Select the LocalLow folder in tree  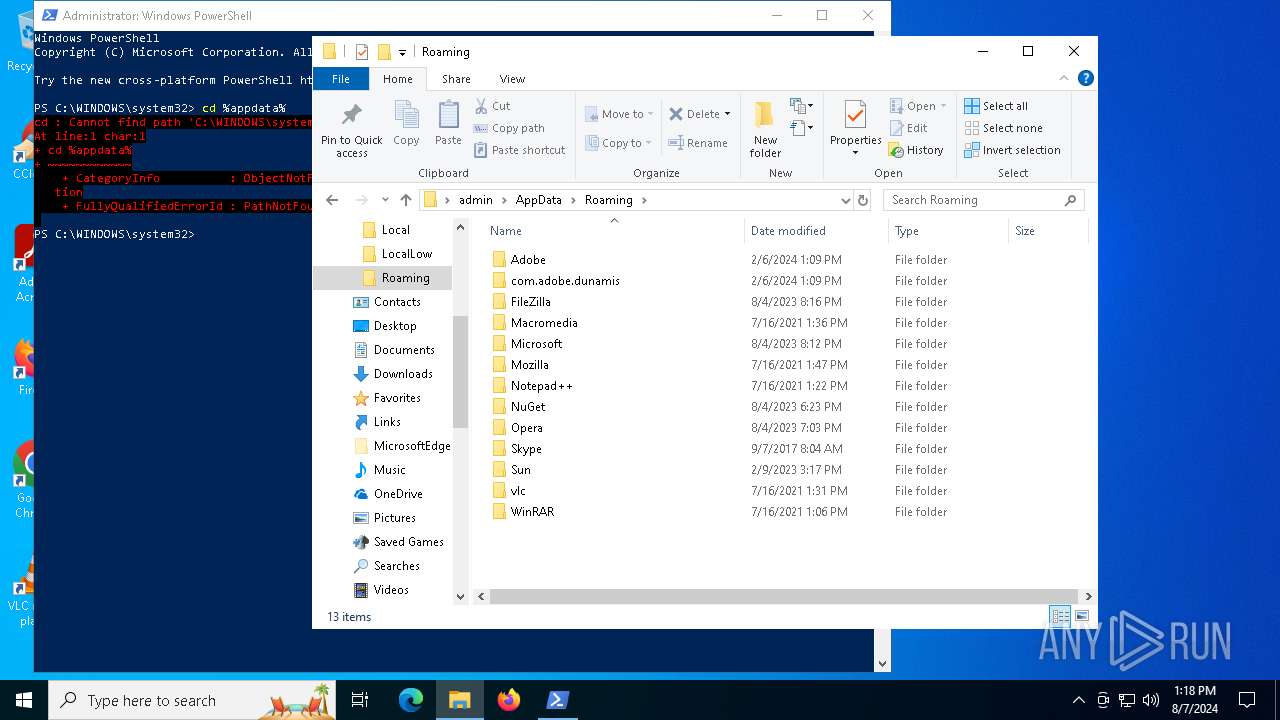coord(397,254)
